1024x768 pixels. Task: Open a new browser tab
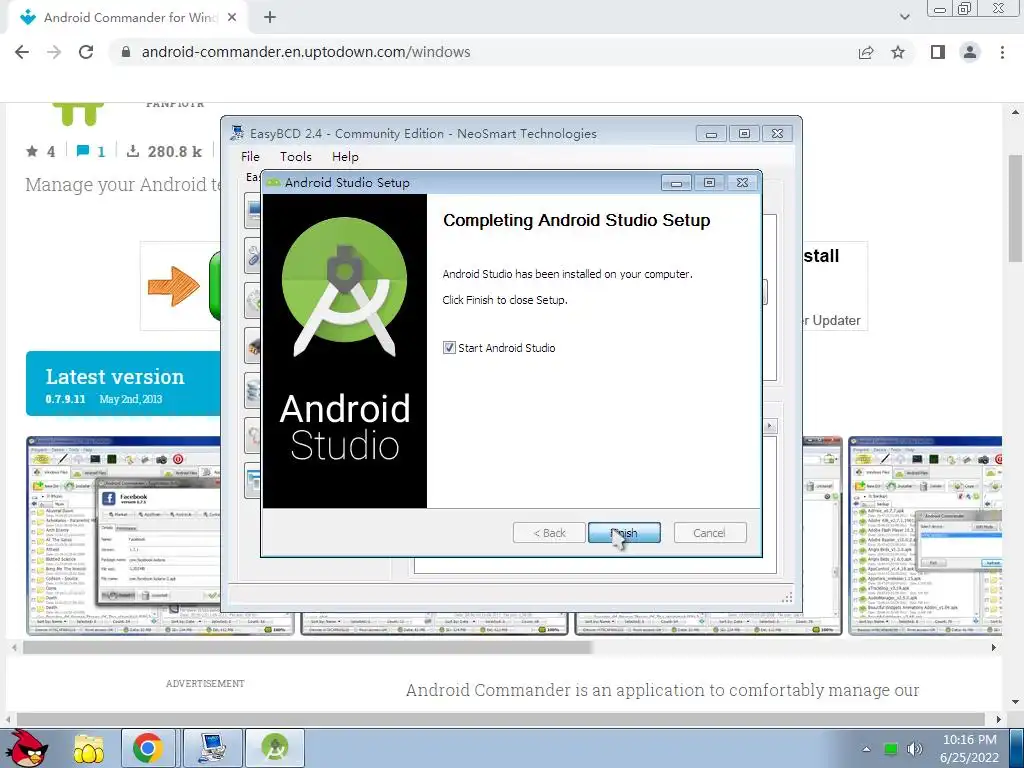tap(270, 18)
